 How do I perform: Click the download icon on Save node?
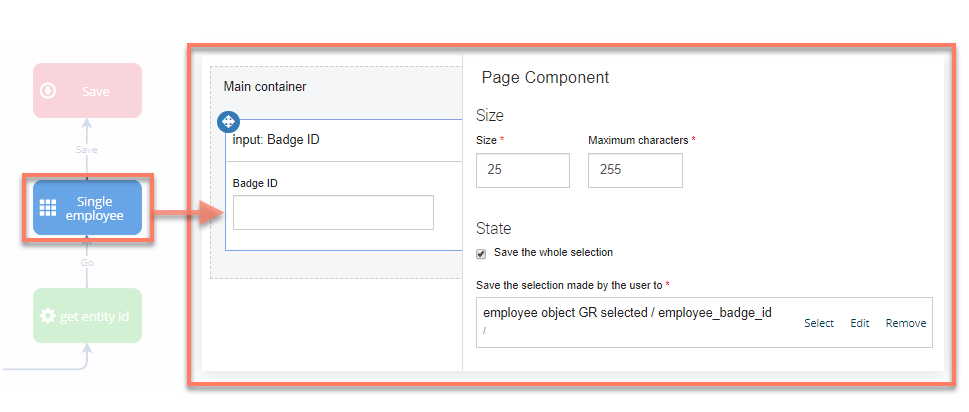[48, 91]
